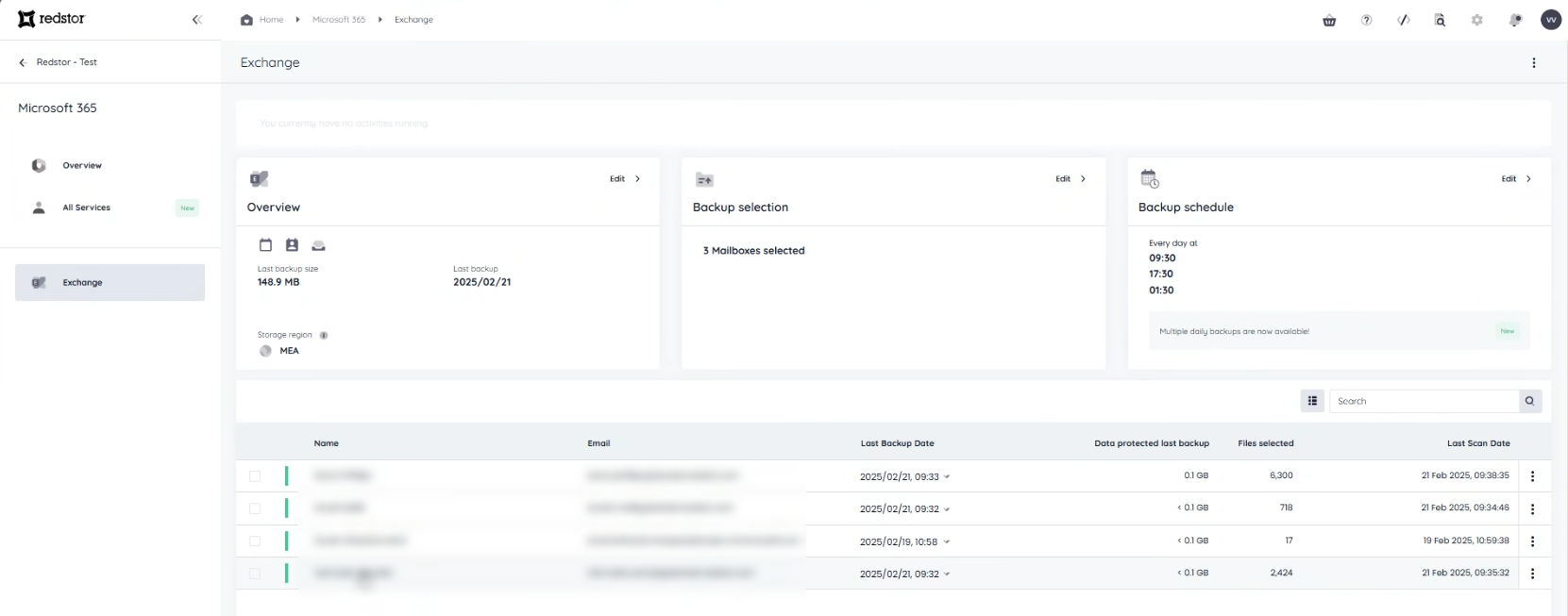Expand backup date dropdown in the 718 files row
This screenshot has width=1568, height=616.
coord(947,509)
